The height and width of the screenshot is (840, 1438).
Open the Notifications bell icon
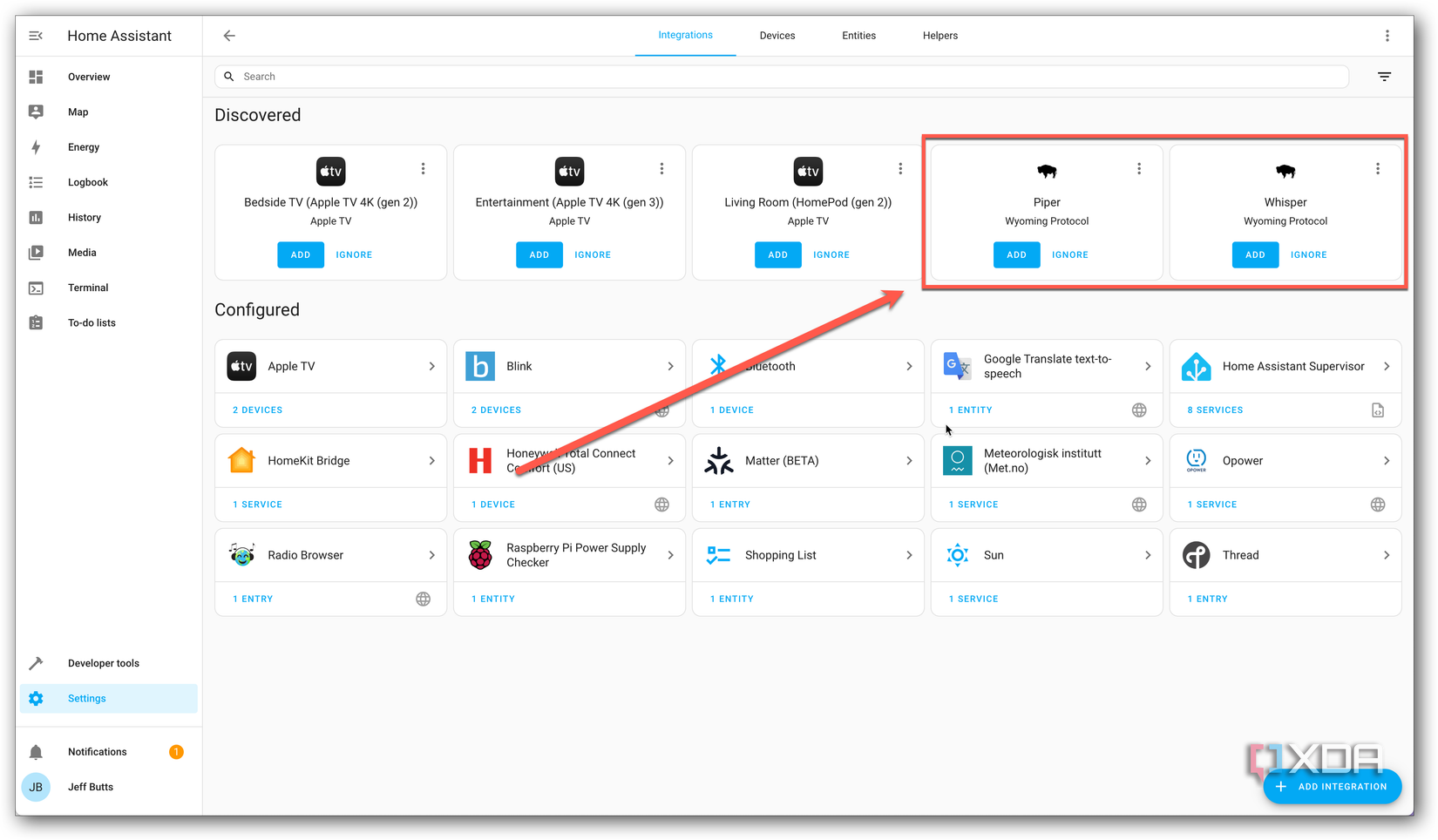tap(36, 752)
